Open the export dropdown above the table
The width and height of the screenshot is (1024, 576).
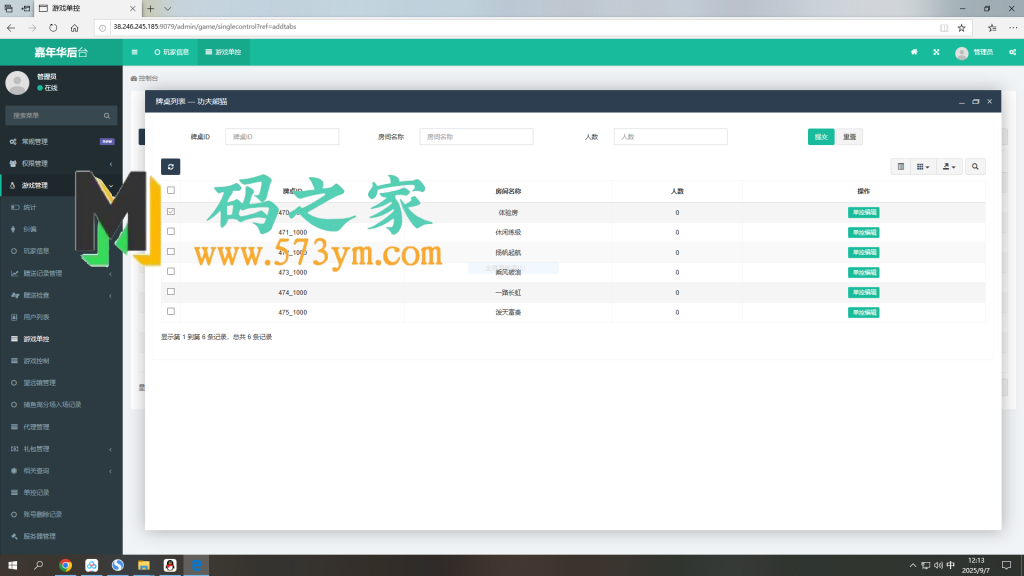pyautogui.click(x=949, y=167)
